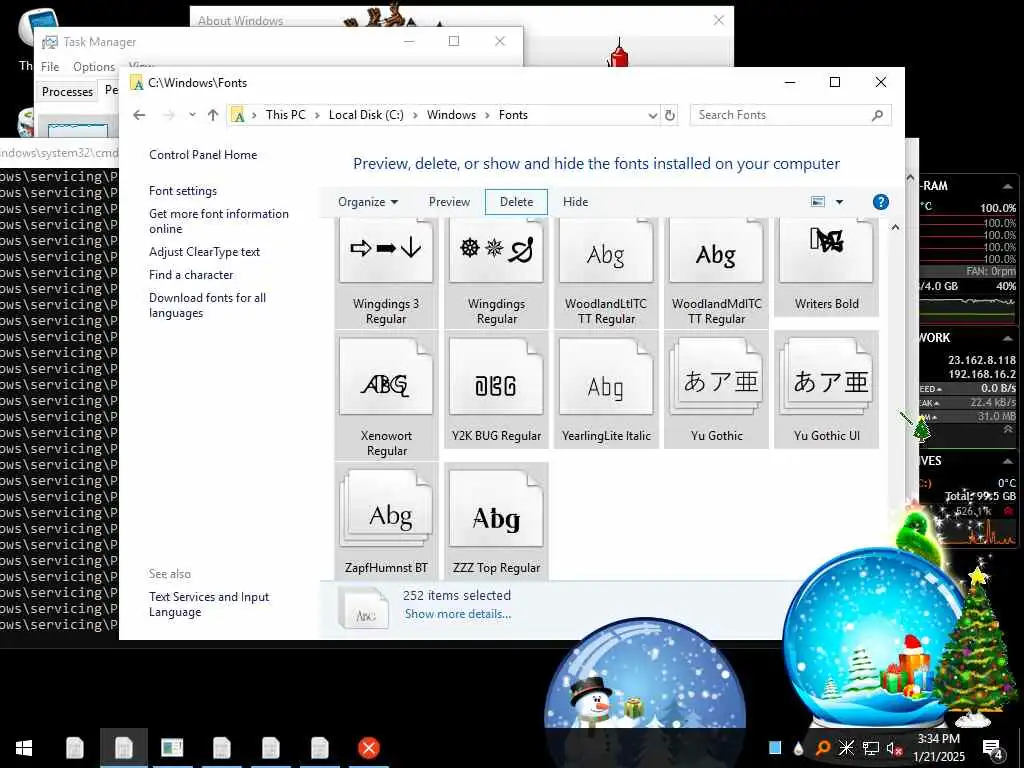Select the Yu Gothic UI font icon
This screenshot has height=768, width=1024.
[826, 390]
